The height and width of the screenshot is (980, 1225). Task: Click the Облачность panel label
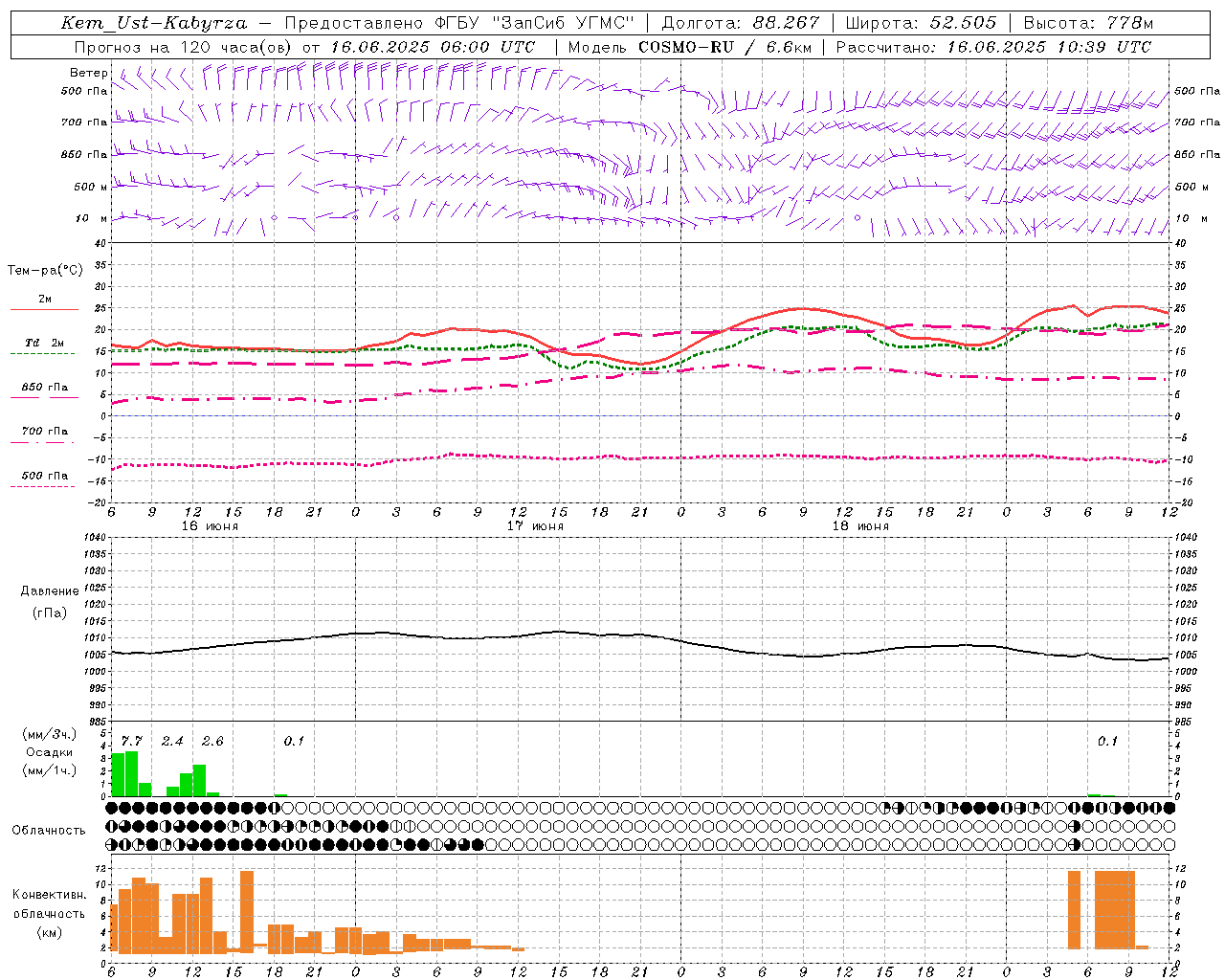(49, 831)
